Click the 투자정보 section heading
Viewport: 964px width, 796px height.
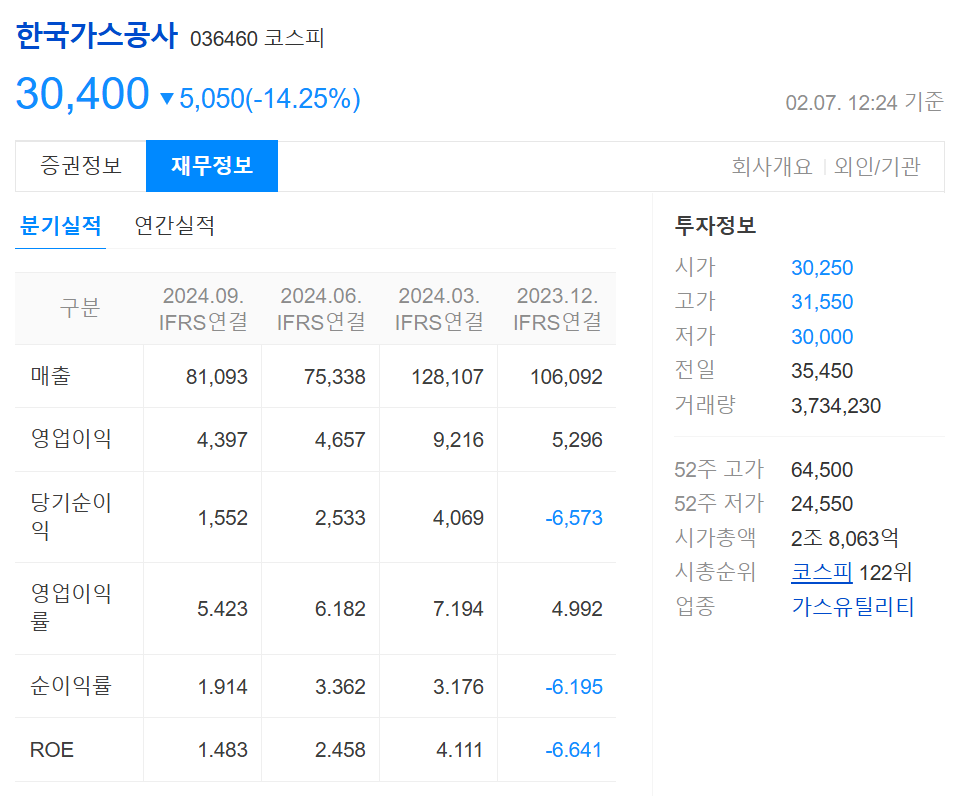[x=715, y=226]
